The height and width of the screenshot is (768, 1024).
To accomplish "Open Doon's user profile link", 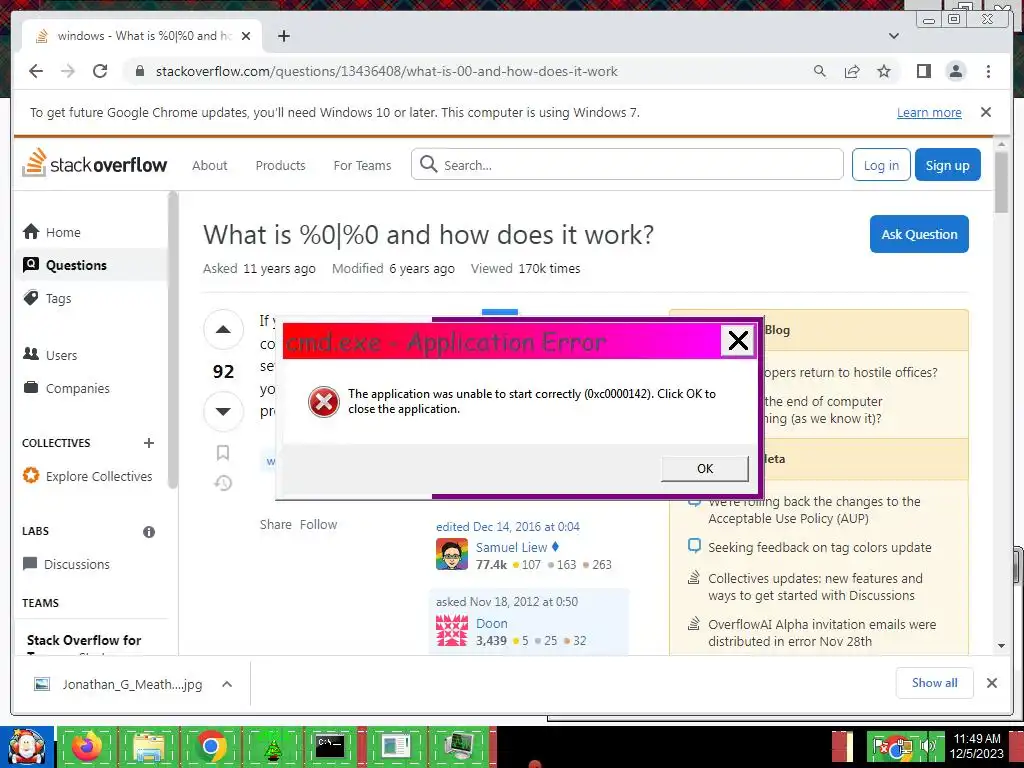I will (492, 623).
